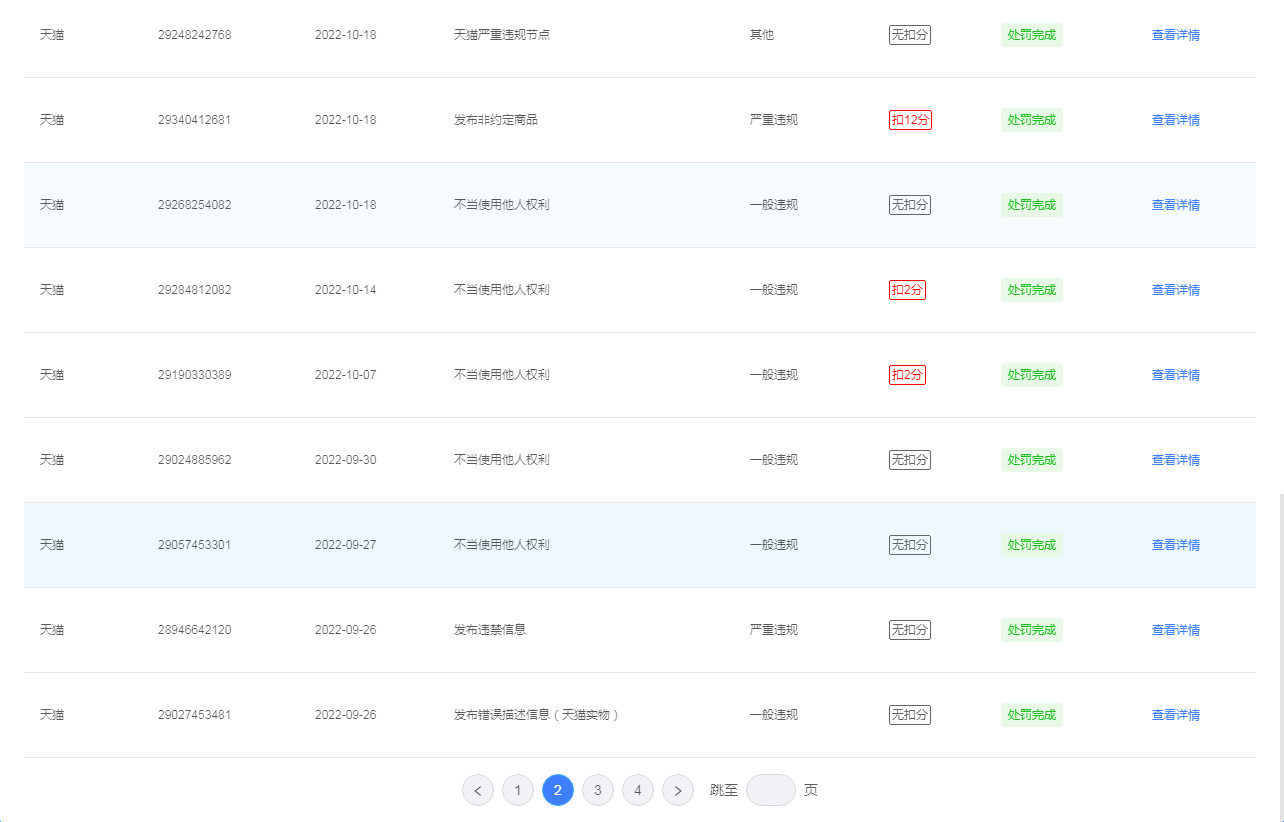The width and height of the screenshot is (1284, 822).
Task: Click 天猫 platform cell in row 29027453481
Action: point(52,715)
